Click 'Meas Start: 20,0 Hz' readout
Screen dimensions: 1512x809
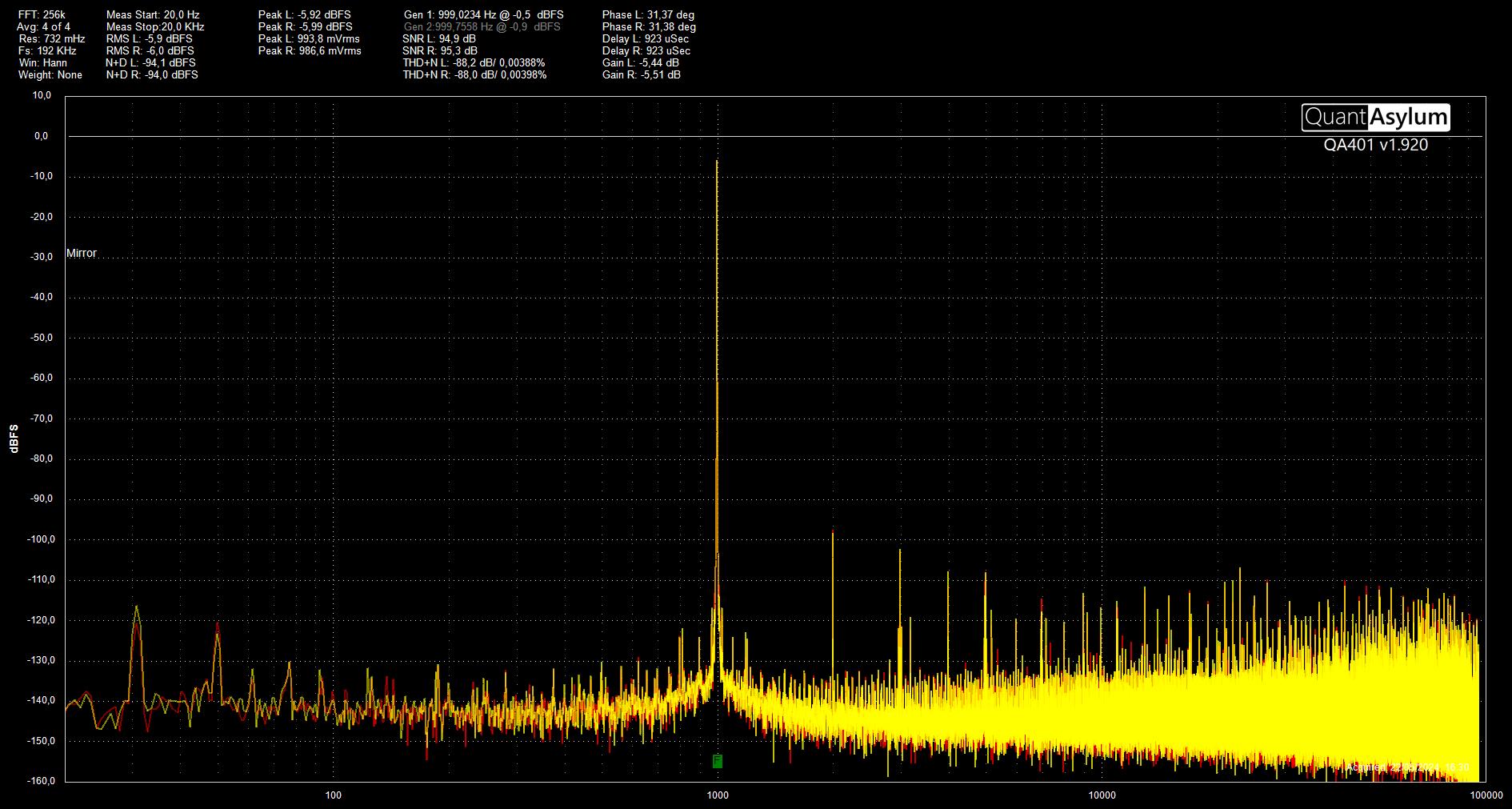click(x=153, y=14)
